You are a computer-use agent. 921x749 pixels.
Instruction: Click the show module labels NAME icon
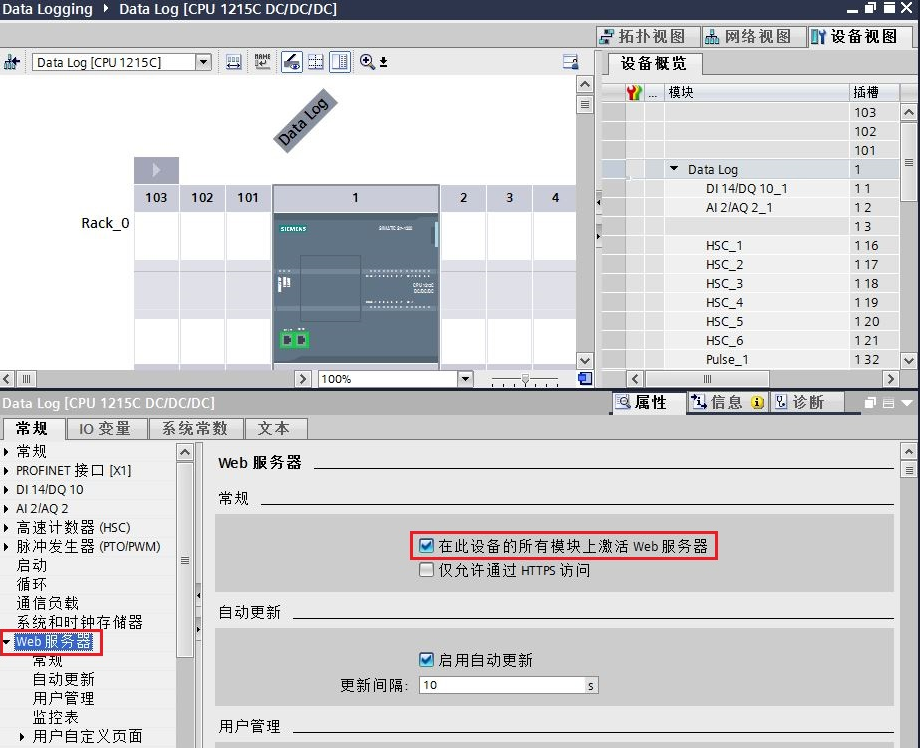point(262,62)
